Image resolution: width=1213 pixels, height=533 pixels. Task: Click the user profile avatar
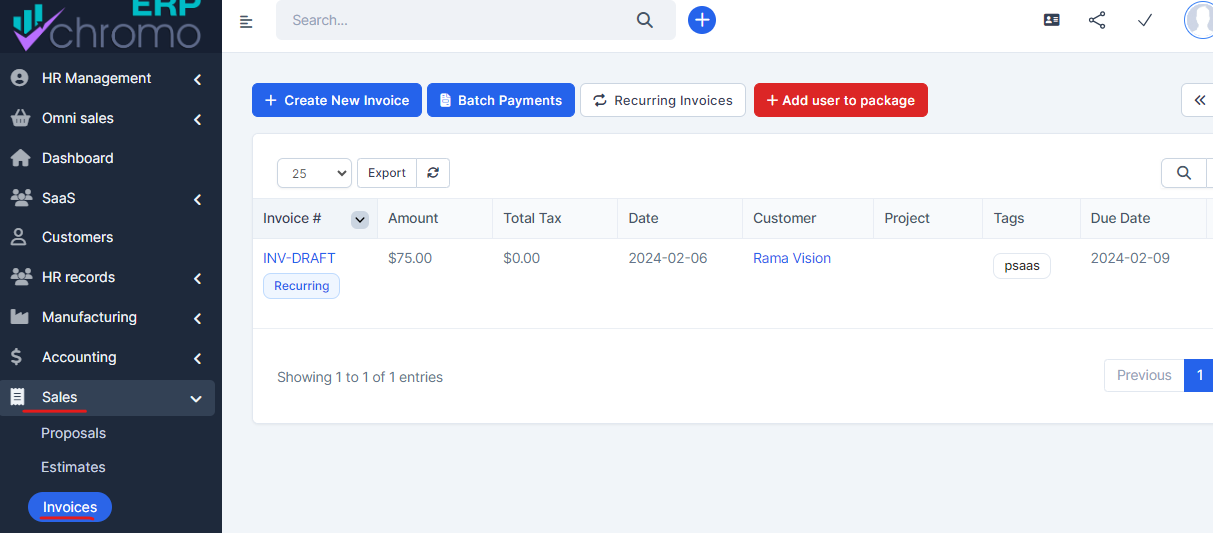pyautogui.click(x=1199, y=20)
